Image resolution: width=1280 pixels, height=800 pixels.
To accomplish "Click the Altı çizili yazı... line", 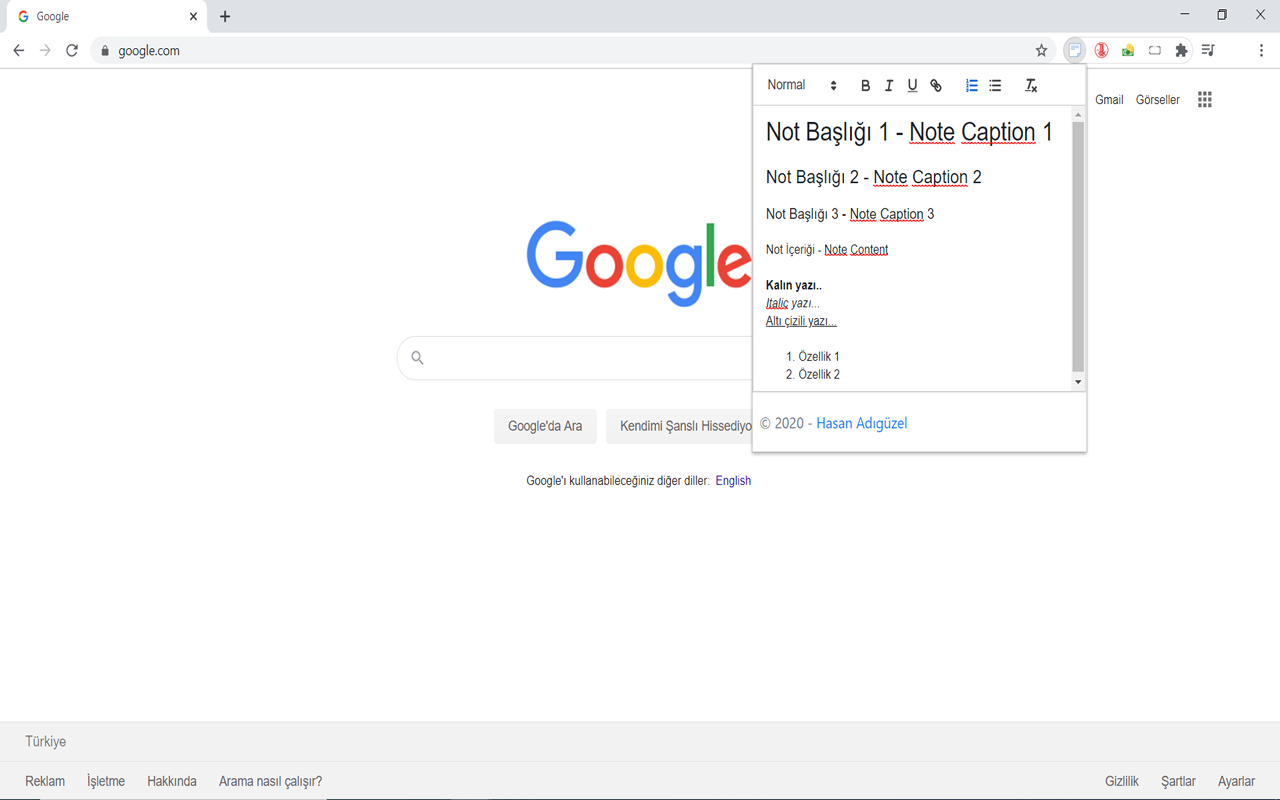I will click(801, 321).
